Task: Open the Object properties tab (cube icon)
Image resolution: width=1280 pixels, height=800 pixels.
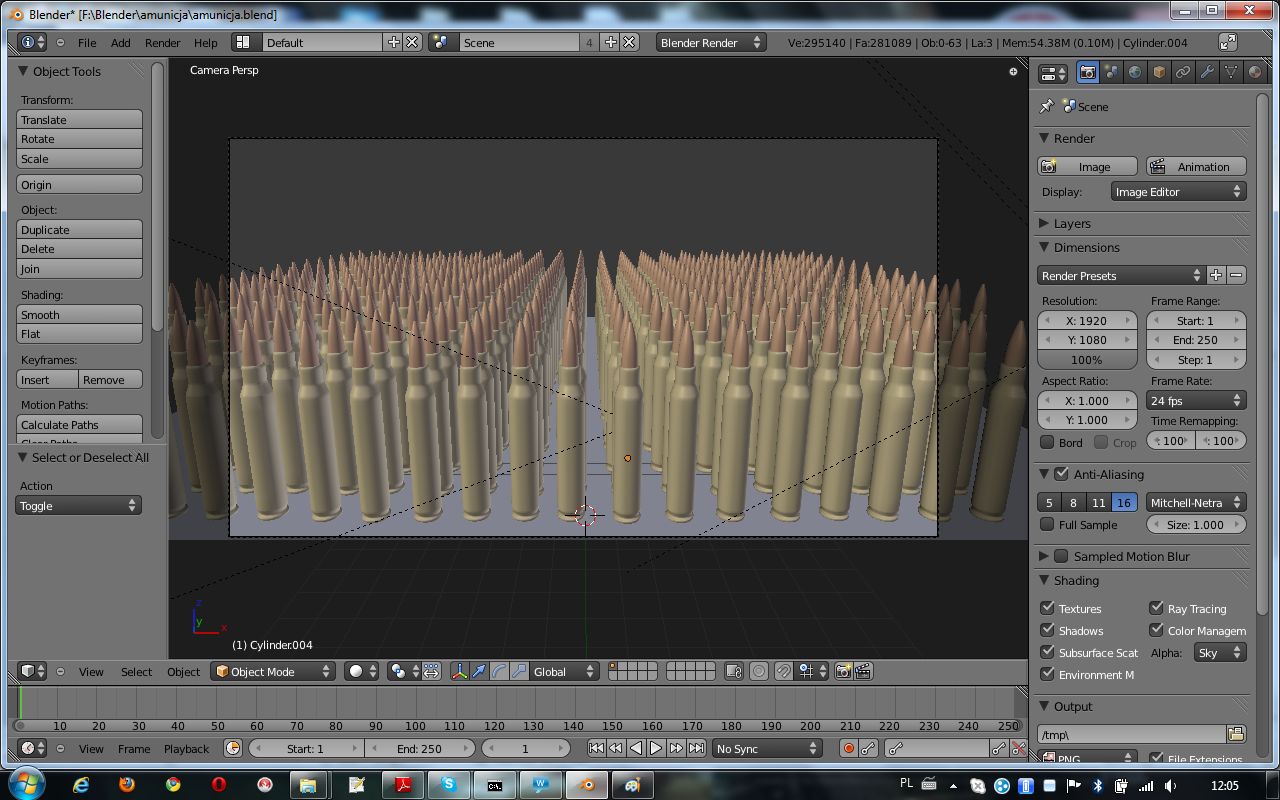Action: pos(1159,73)
